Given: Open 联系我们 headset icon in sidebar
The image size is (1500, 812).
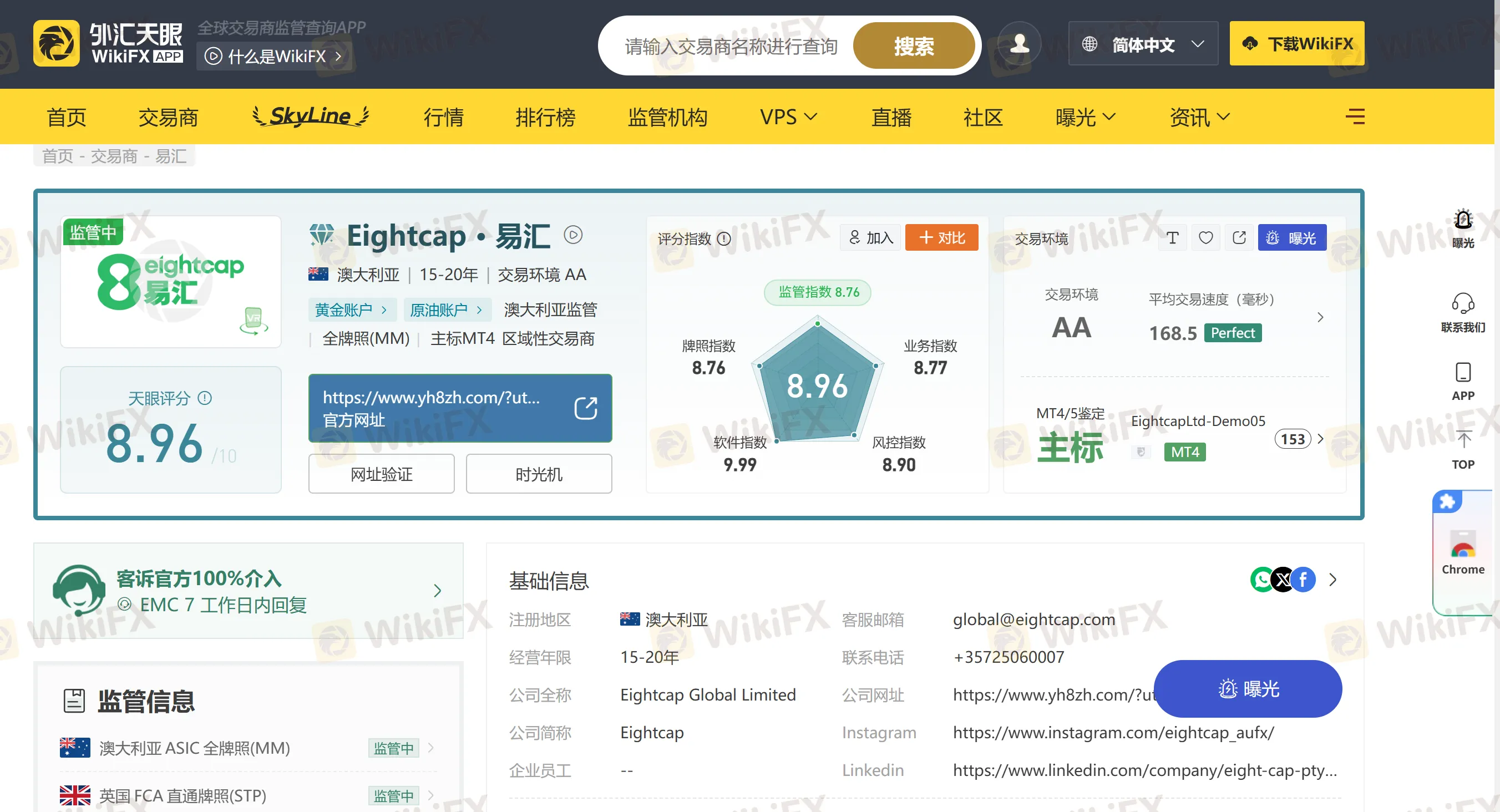Looking at the screenshot, I should [x=1463, y=303].
